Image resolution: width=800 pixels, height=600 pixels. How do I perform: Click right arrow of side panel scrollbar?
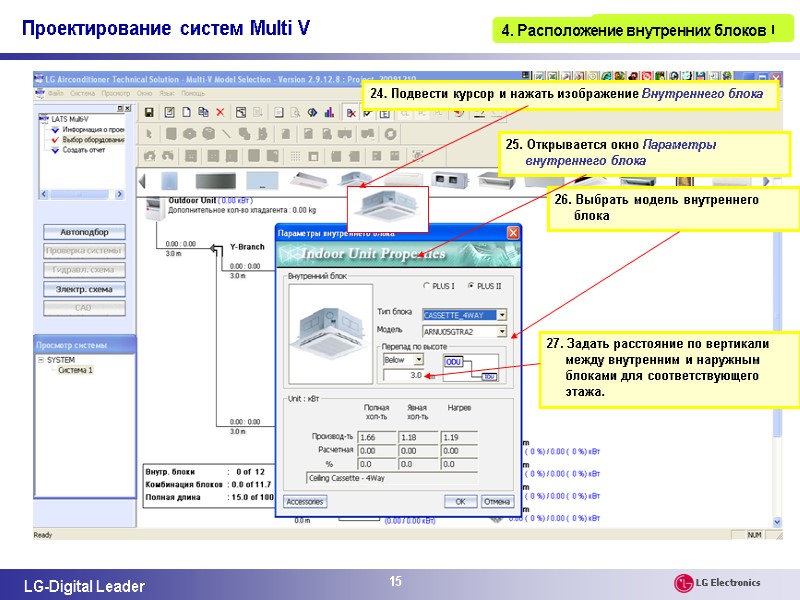pyautogui.click(x=119, y=194)
